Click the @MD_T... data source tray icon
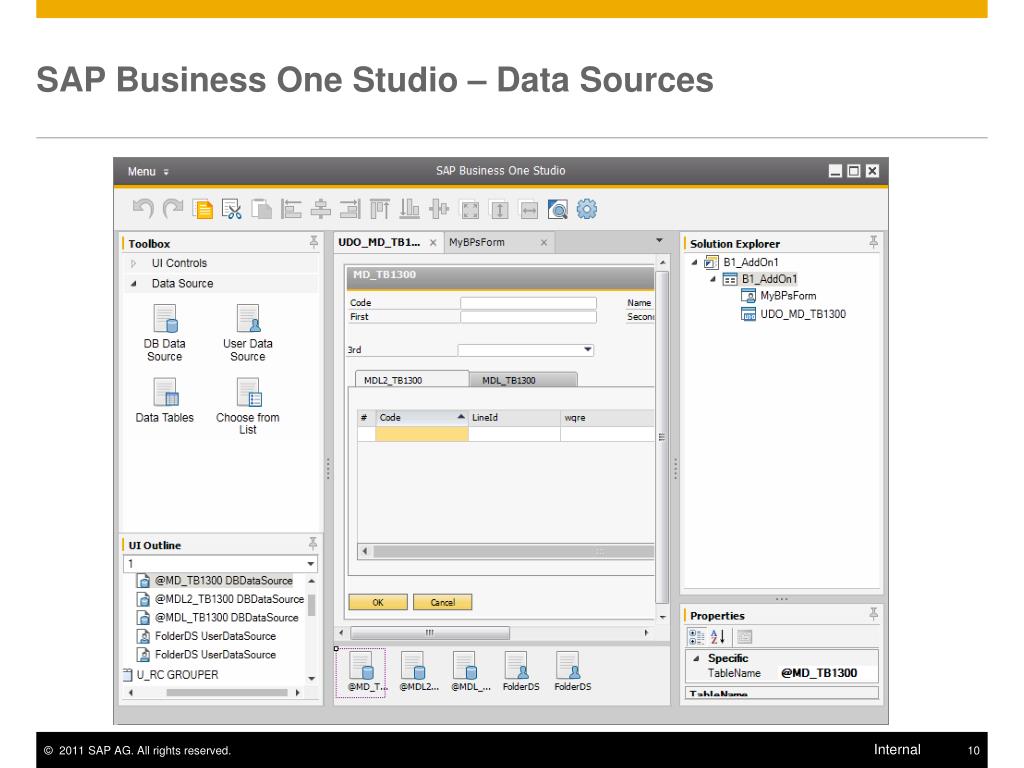Viewport: 1024px width, 768px height. pos(361,672)
